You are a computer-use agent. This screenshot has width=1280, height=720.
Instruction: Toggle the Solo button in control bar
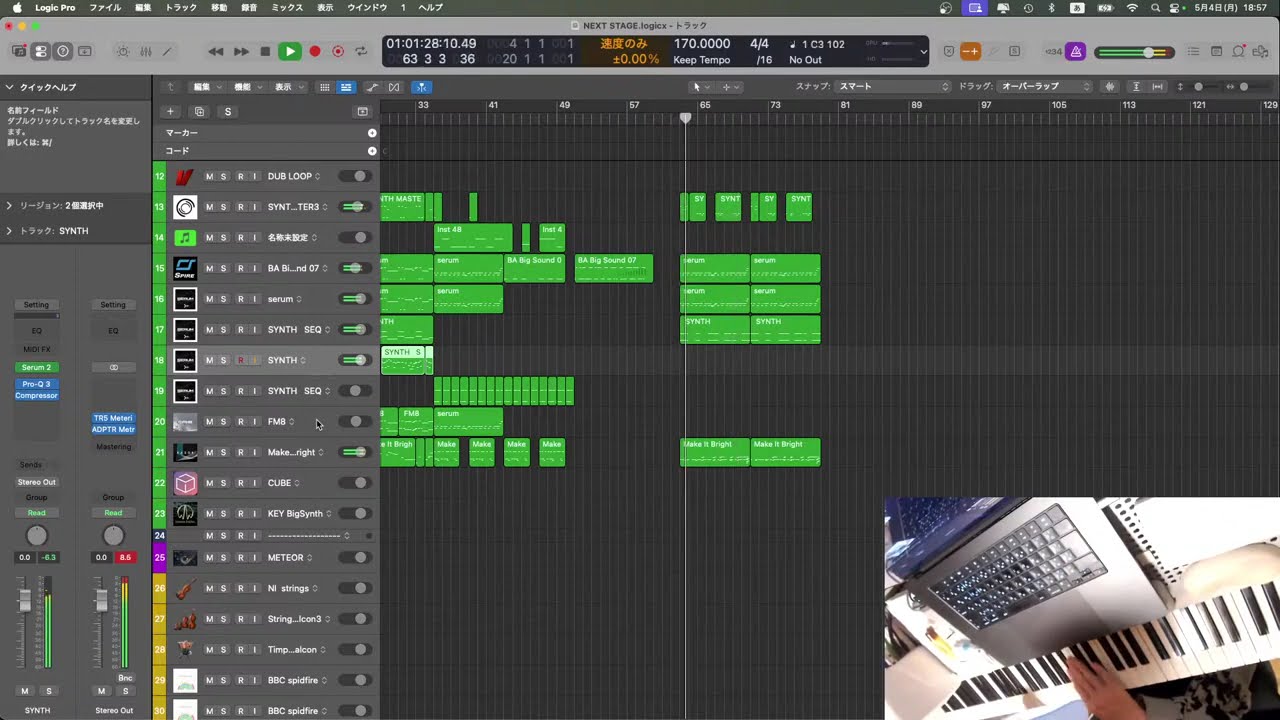[x=1014, y=51]
